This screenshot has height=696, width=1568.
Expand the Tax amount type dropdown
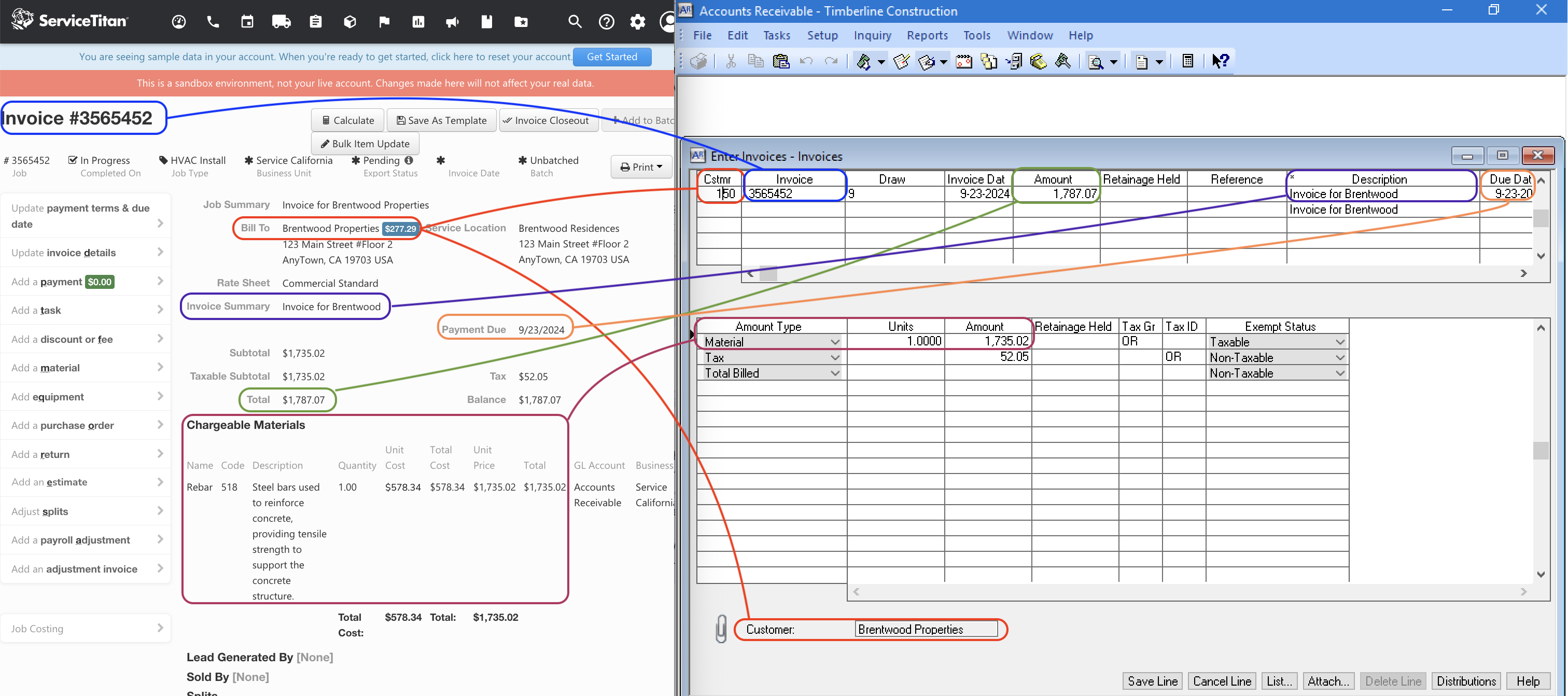(834, 358)
